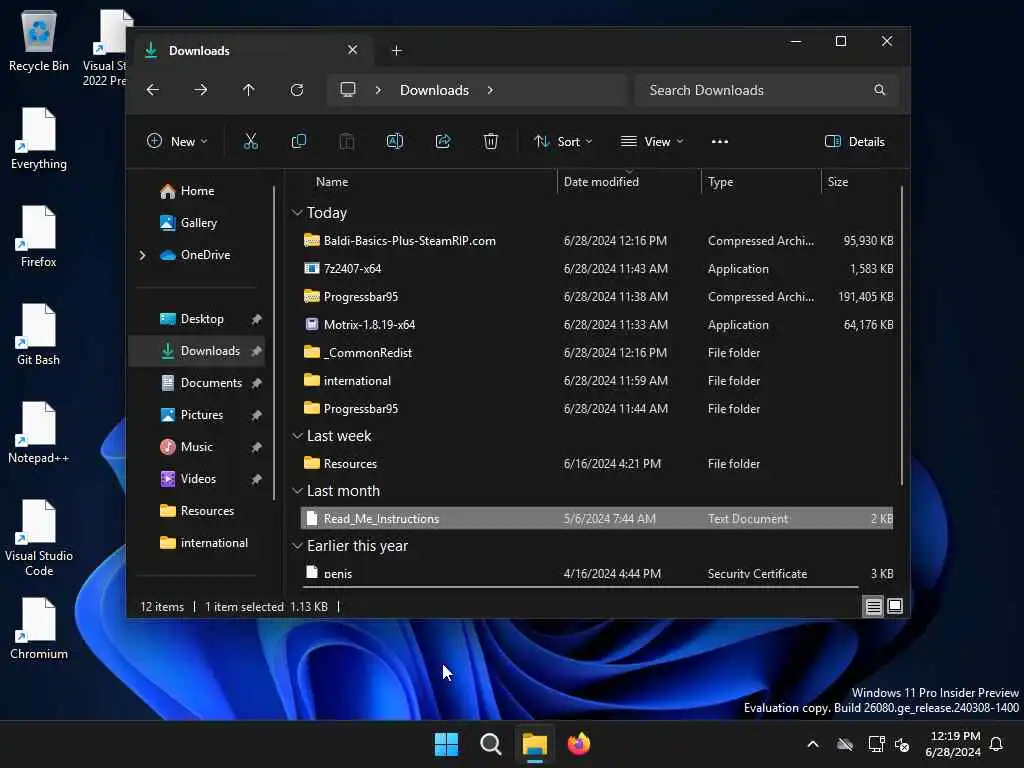
Task: Open the See more (three dots) menu
Action: pos(720,142)
